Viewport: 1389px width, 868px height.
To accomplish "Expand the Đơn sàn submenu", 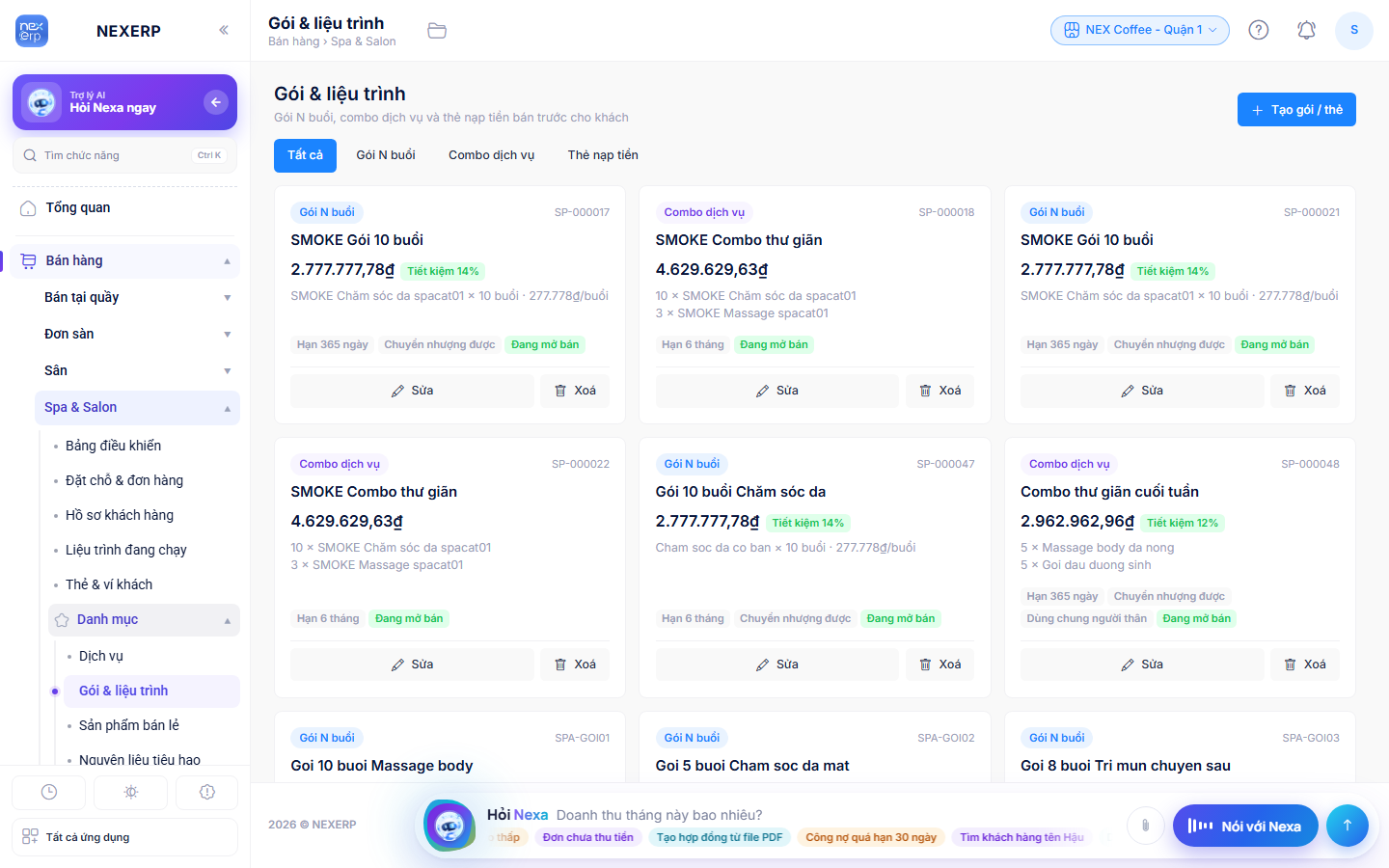I will (137, 334).
